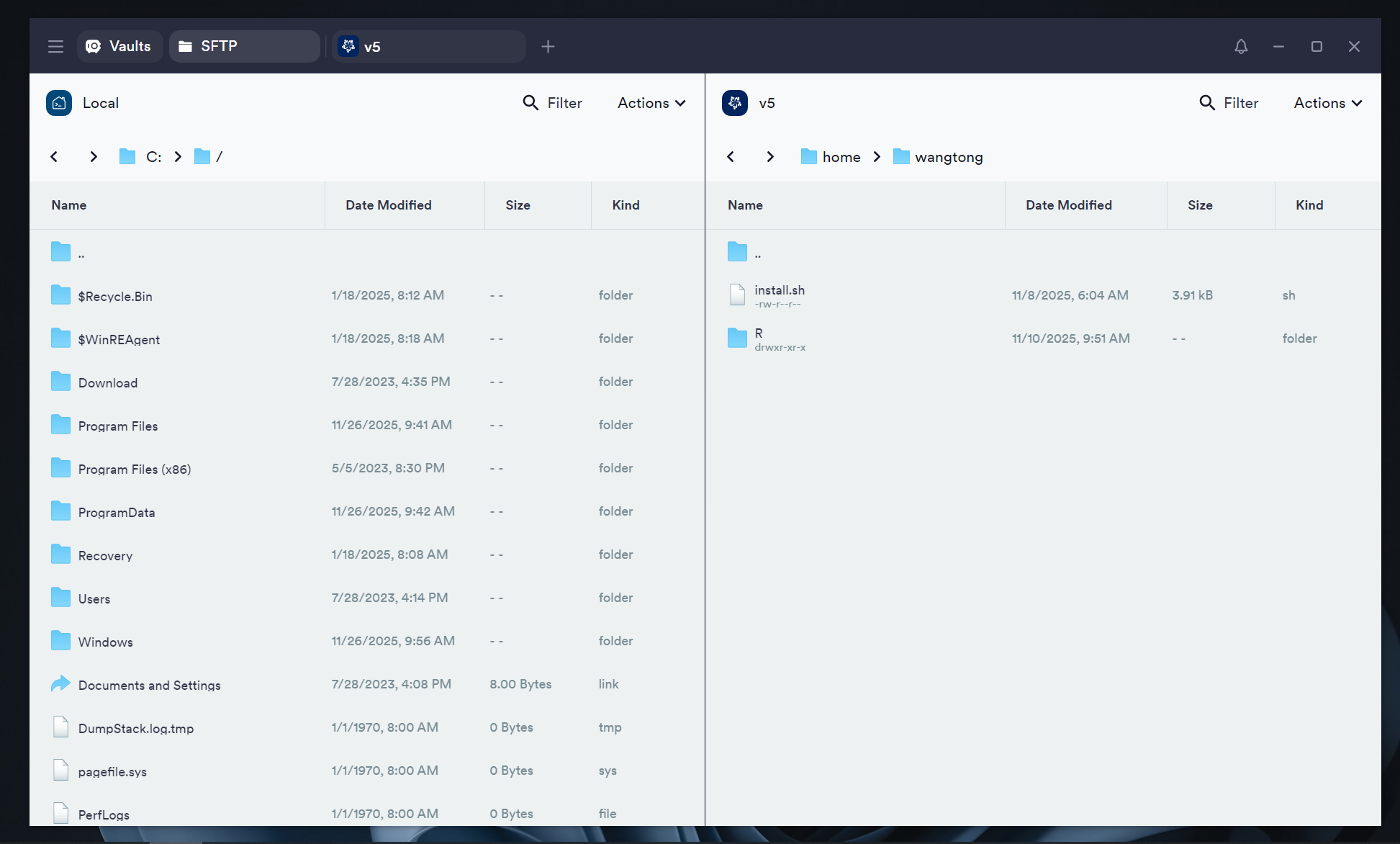
Task: Select the DumpStack.log.tmp file icon
Action: 61,727
